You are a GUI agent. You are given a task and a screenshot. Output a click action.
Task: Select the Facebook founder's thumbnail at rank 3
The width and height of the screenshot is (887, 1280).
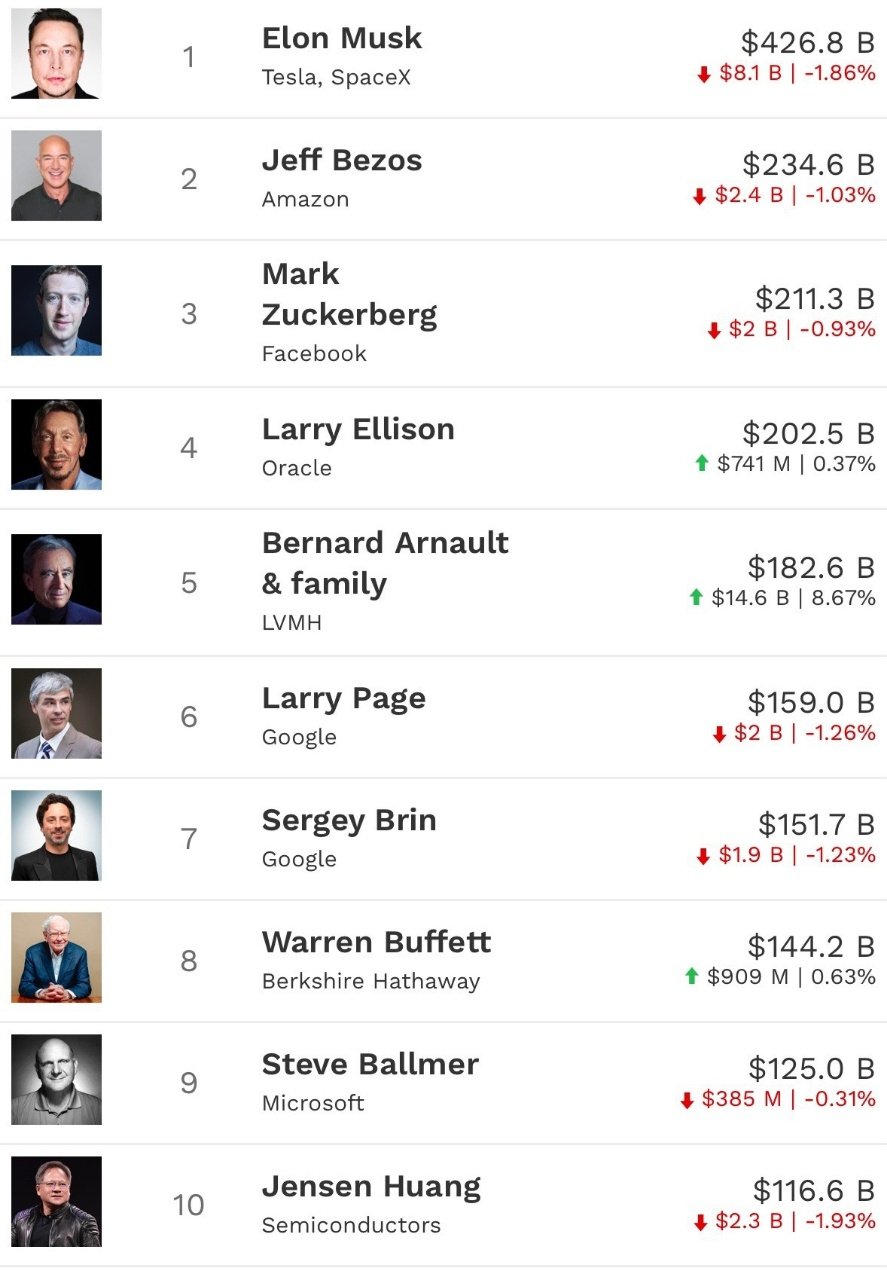[56, 310]
